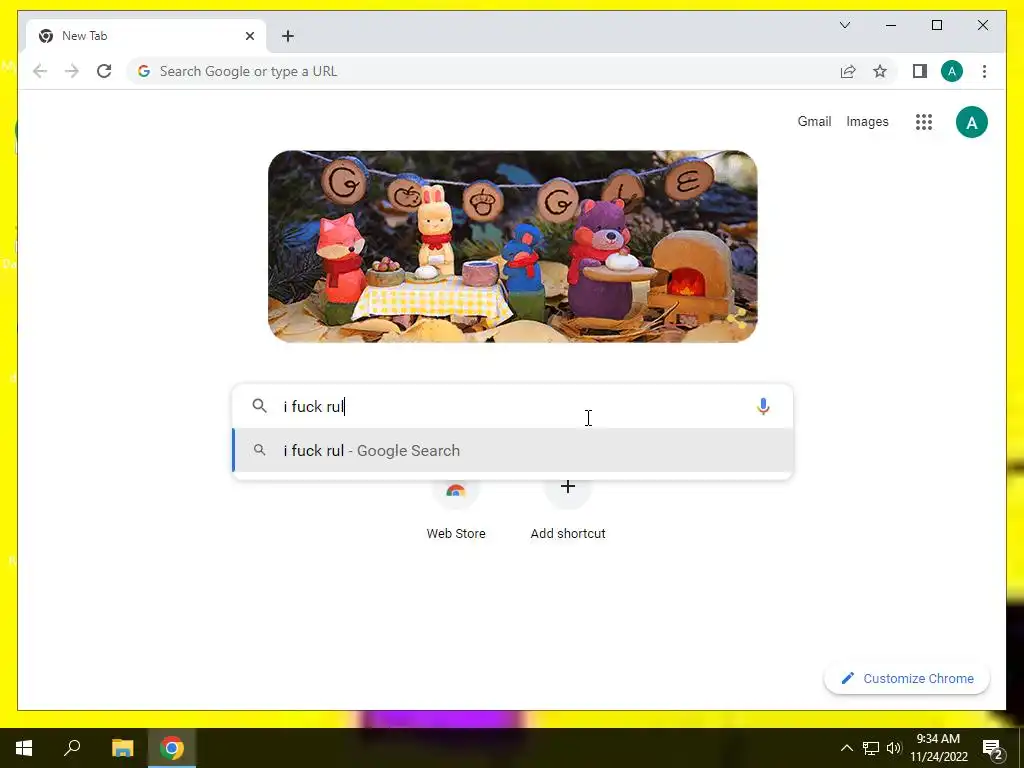Open network status tray icon
The width and height of the screenshot is (1024, 768).
pyautogui.click(x=871, y=748)
